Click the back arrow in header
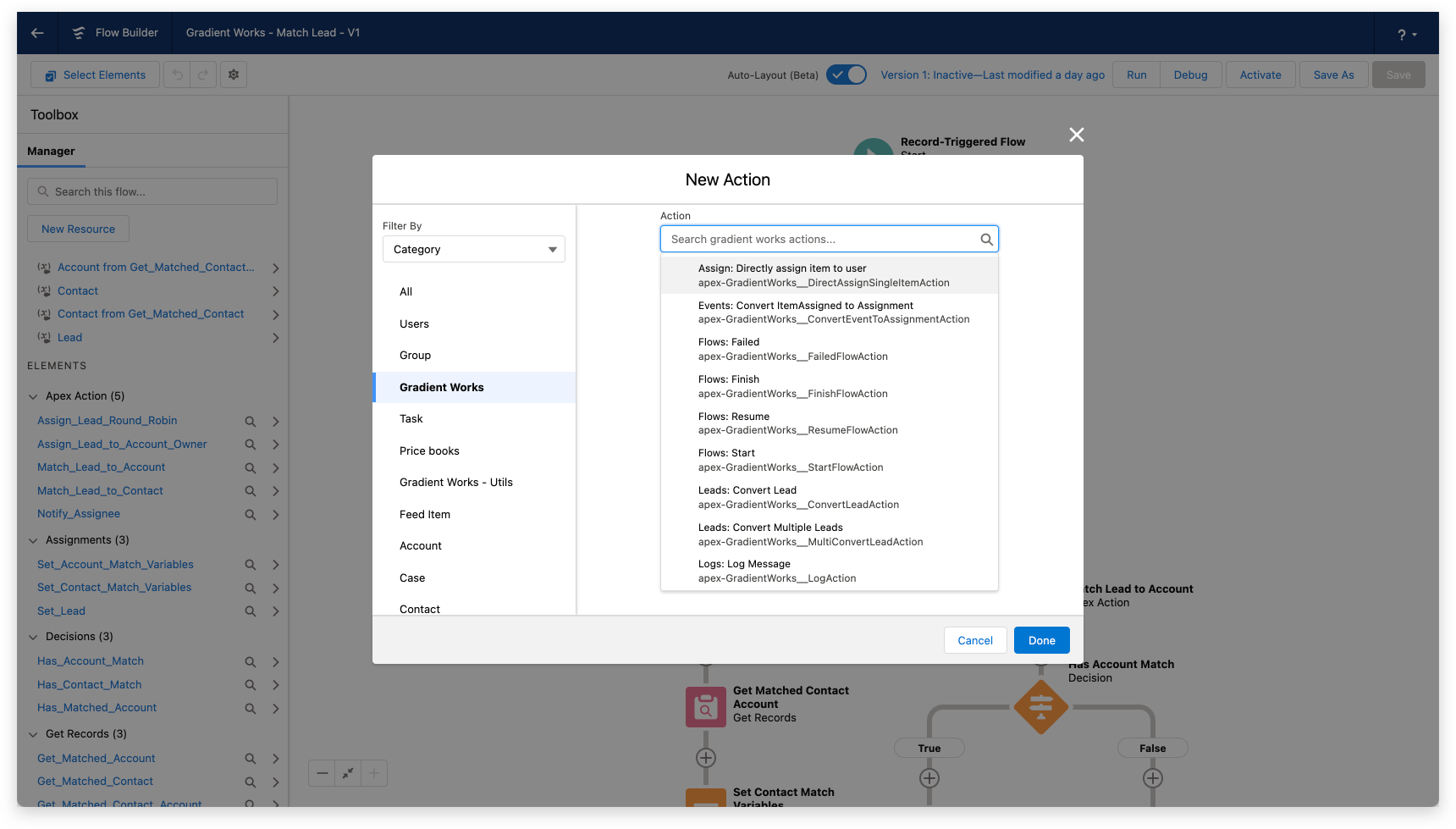This screenshot has width=1456, height=829. click(x=37, y=33)
